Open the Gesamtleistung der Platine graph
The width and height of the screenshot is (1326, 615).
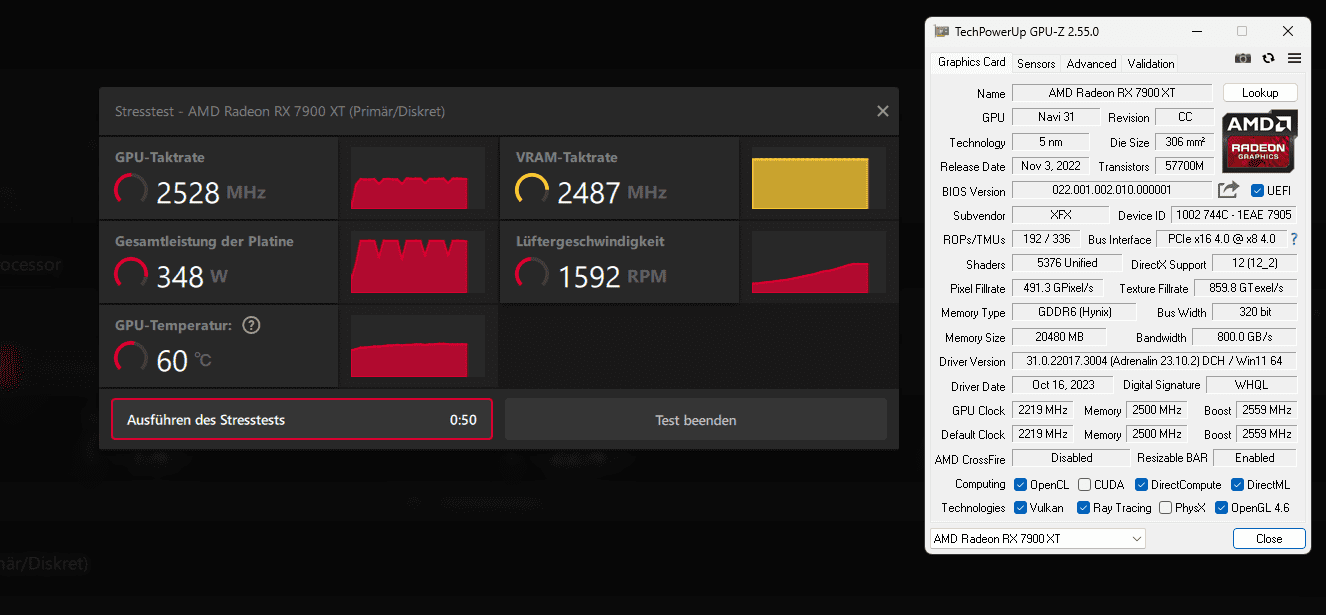click(x=418, y=262)
